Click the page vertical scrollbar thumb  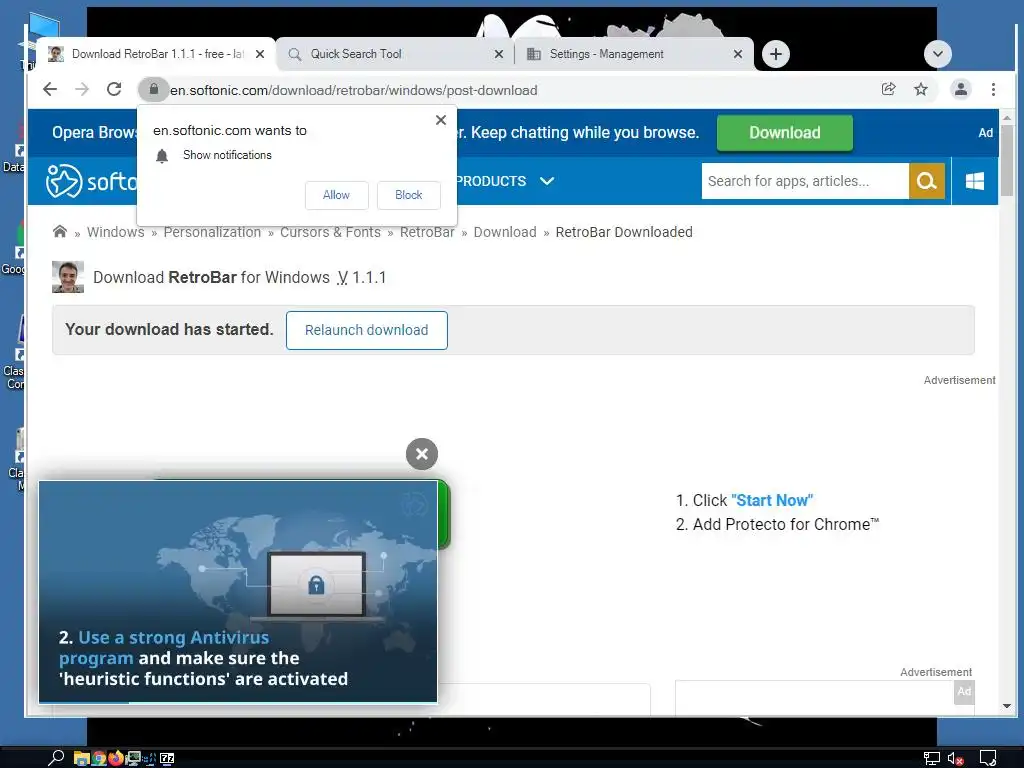pos(1006,161)
